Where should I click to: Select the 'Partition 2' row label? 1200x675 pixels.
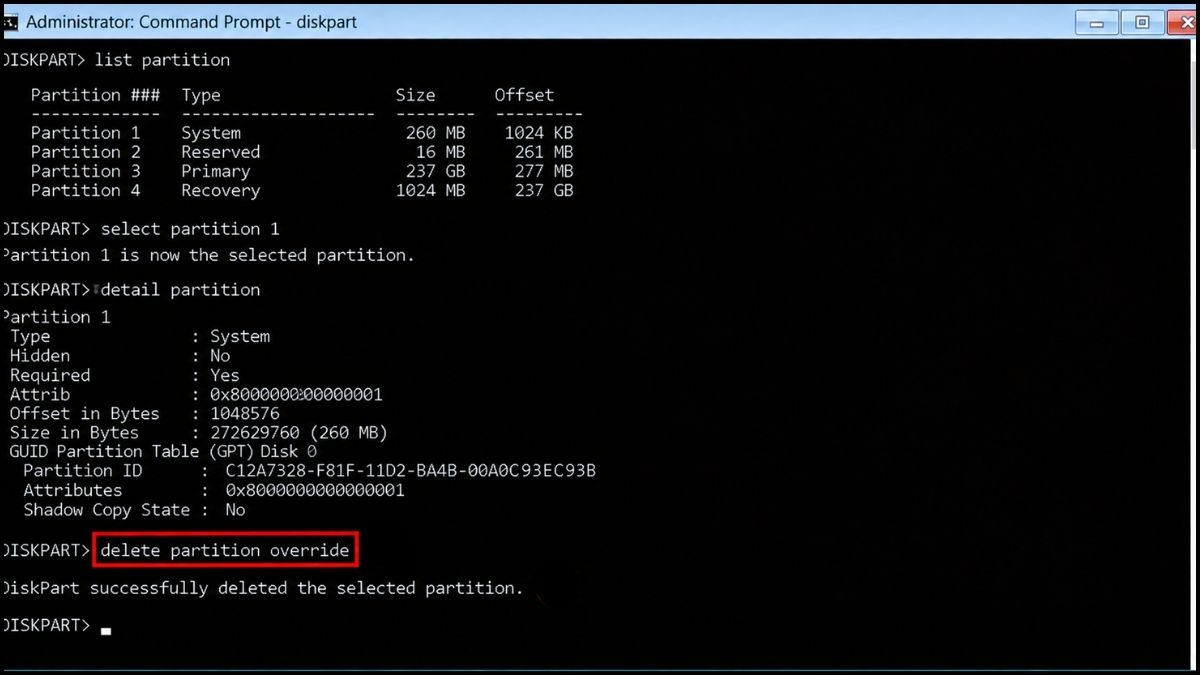coord(85,152)
